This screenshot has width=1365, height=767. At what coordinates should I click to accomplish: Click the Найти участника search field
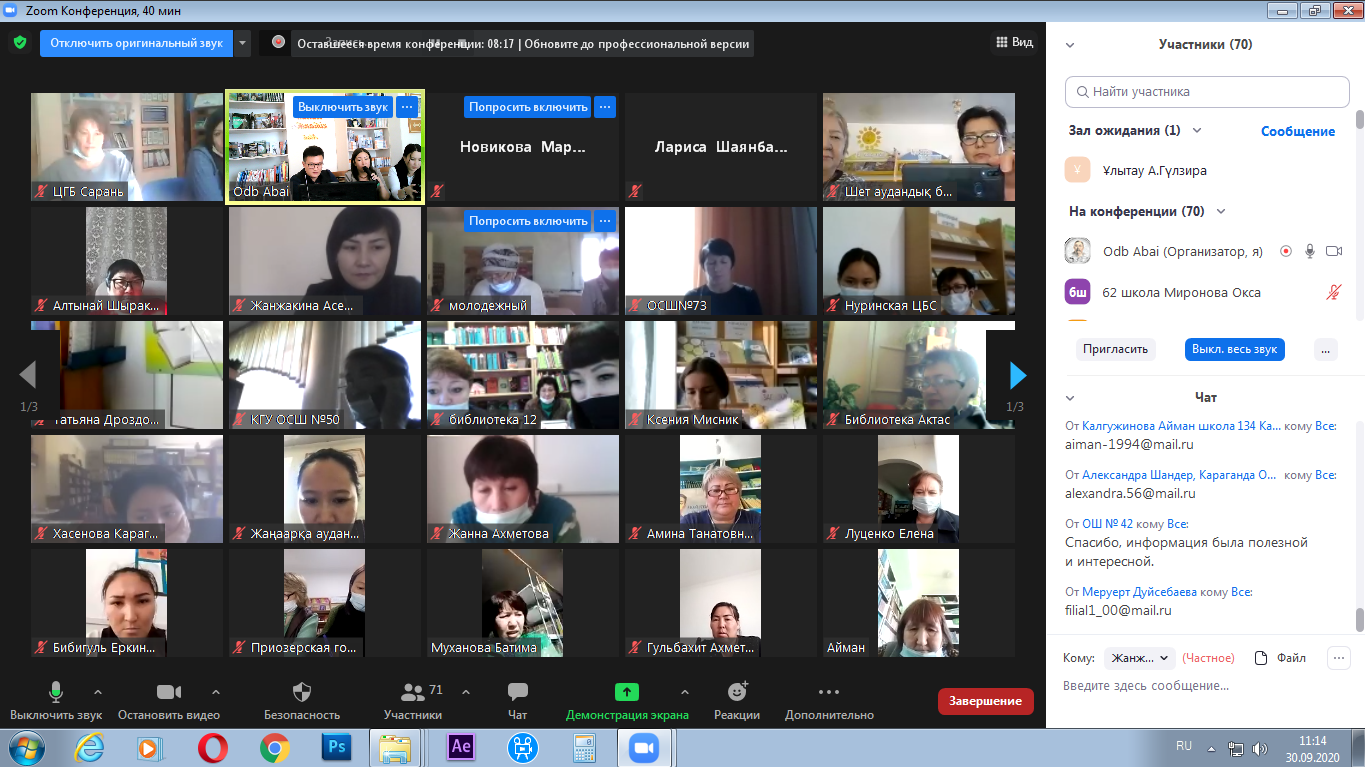click(x=1207, y=92)
